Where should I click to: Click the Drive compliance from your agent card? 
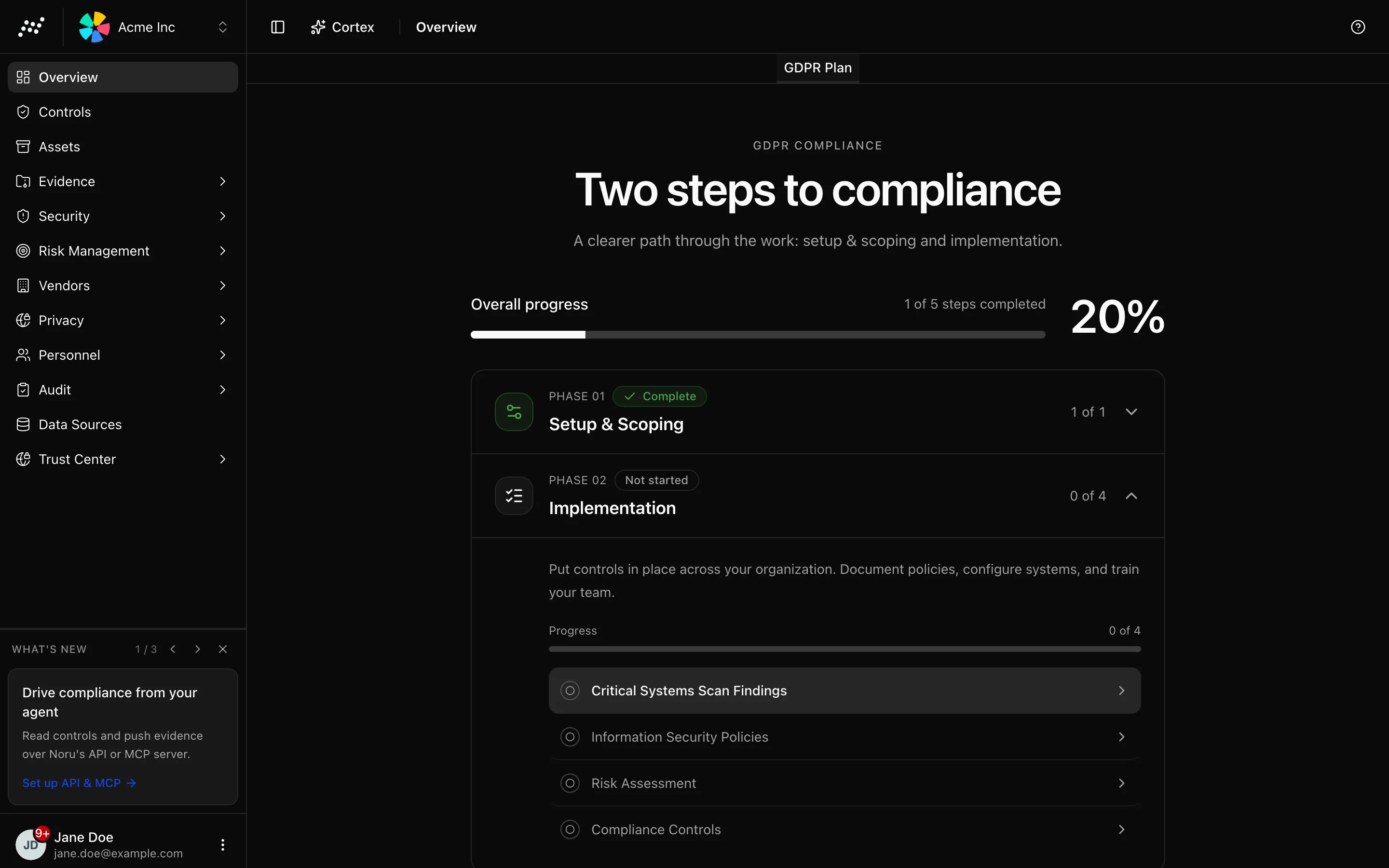tap(123, 736)
